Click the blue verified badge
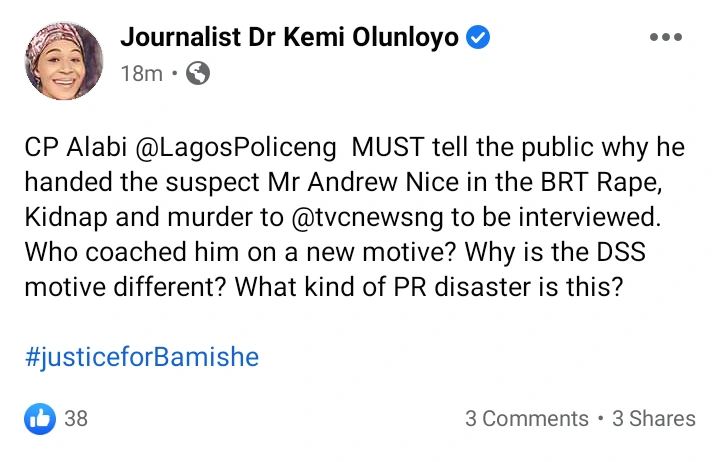Viewport: 720px width, 462px height. (x=479, y=38)
